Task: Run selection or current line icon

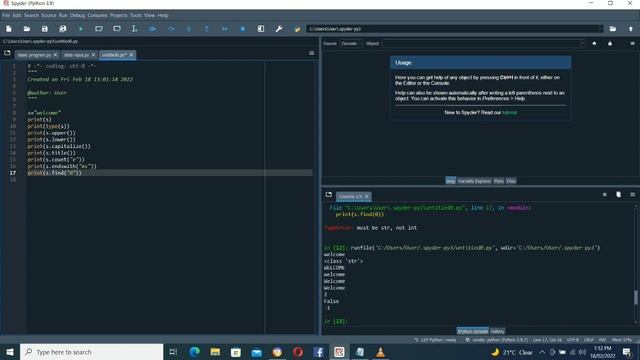Action: click(x=135, y=29)
